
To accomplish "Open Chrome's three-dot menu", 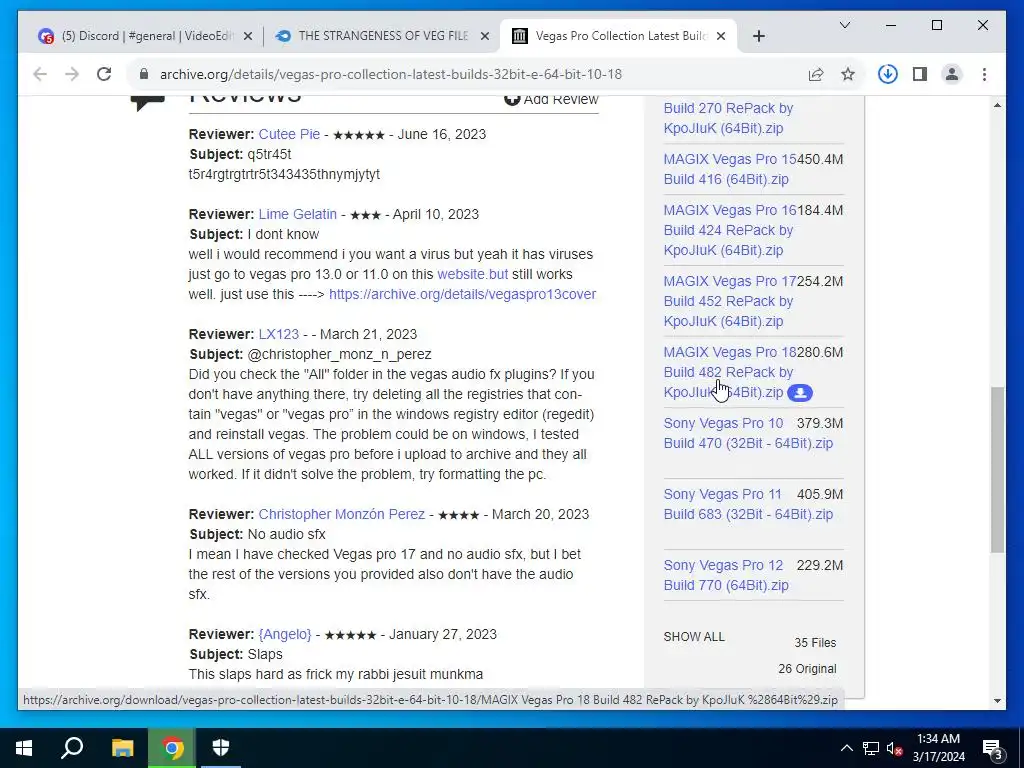I will [984, 74].
